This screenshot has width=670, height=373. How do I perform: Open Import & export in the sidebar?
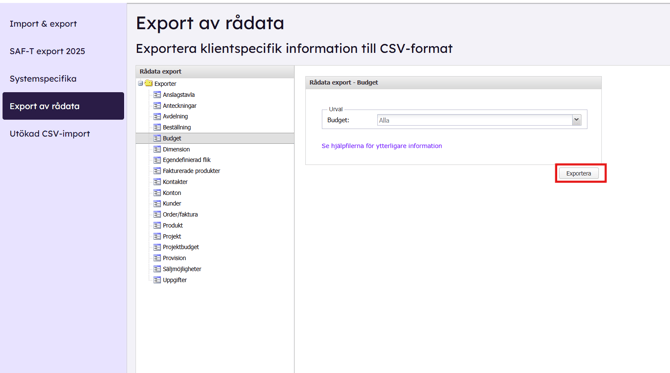point(43,24)
